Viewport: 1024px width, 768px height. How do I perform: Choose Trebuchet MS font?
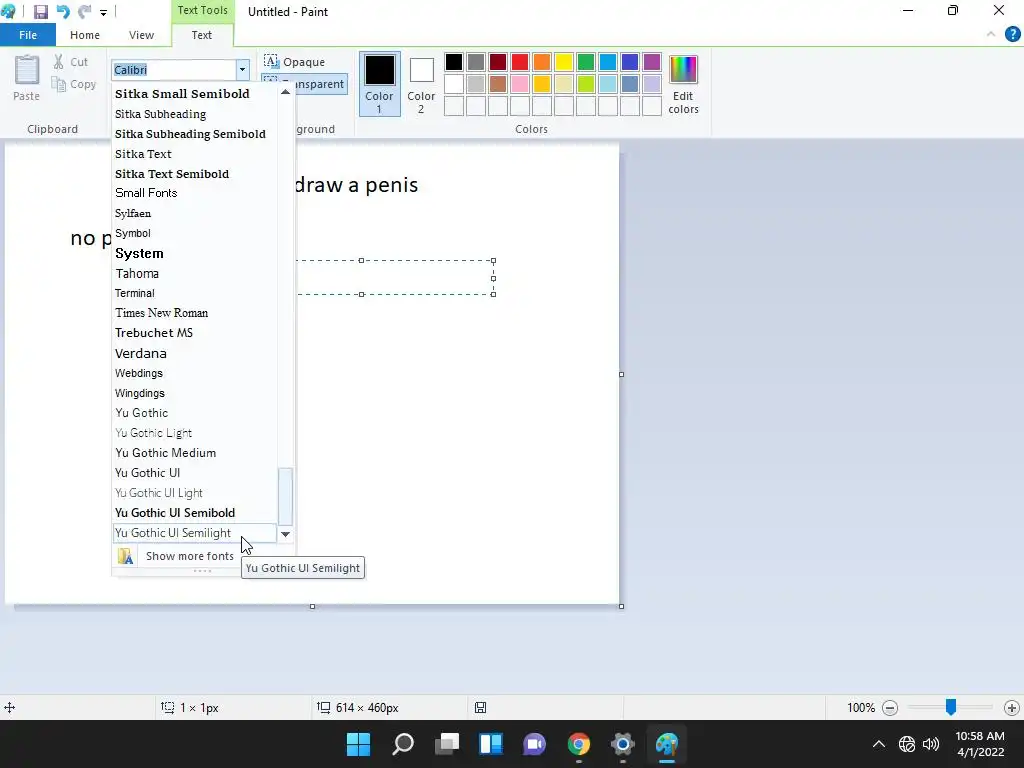[x=195, y=333]
